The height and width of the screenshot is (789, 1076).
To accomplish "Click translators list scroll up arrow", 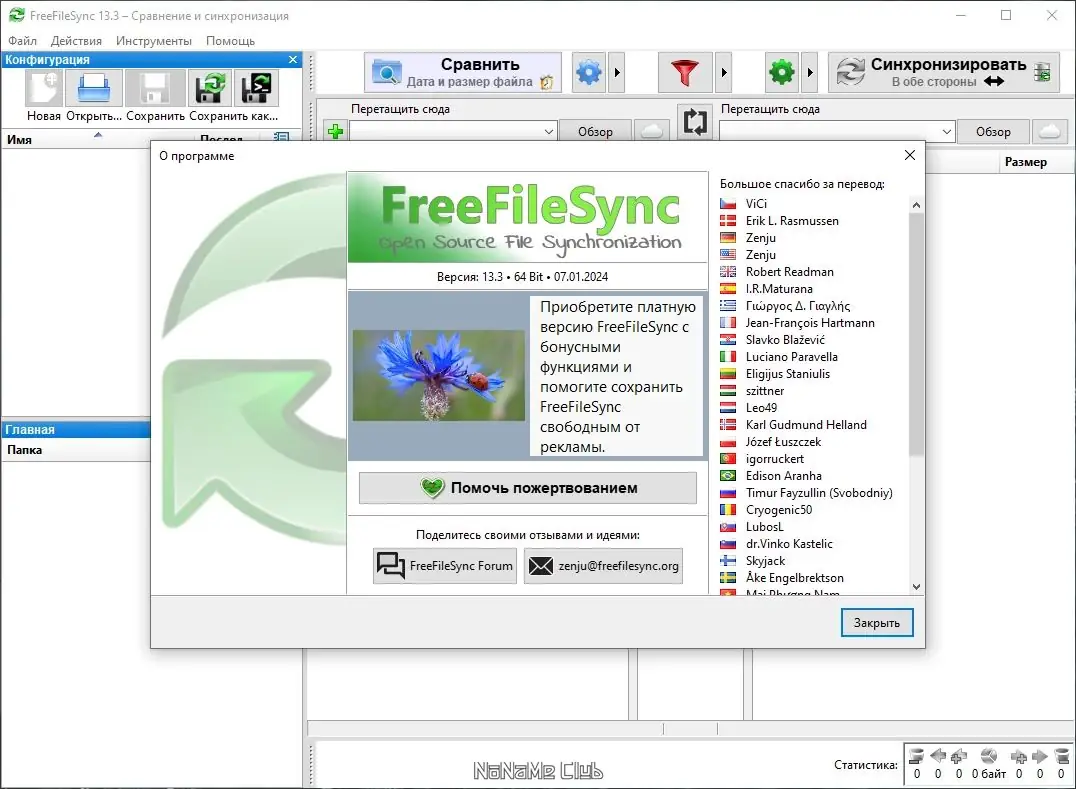I will tap(916, 205).
